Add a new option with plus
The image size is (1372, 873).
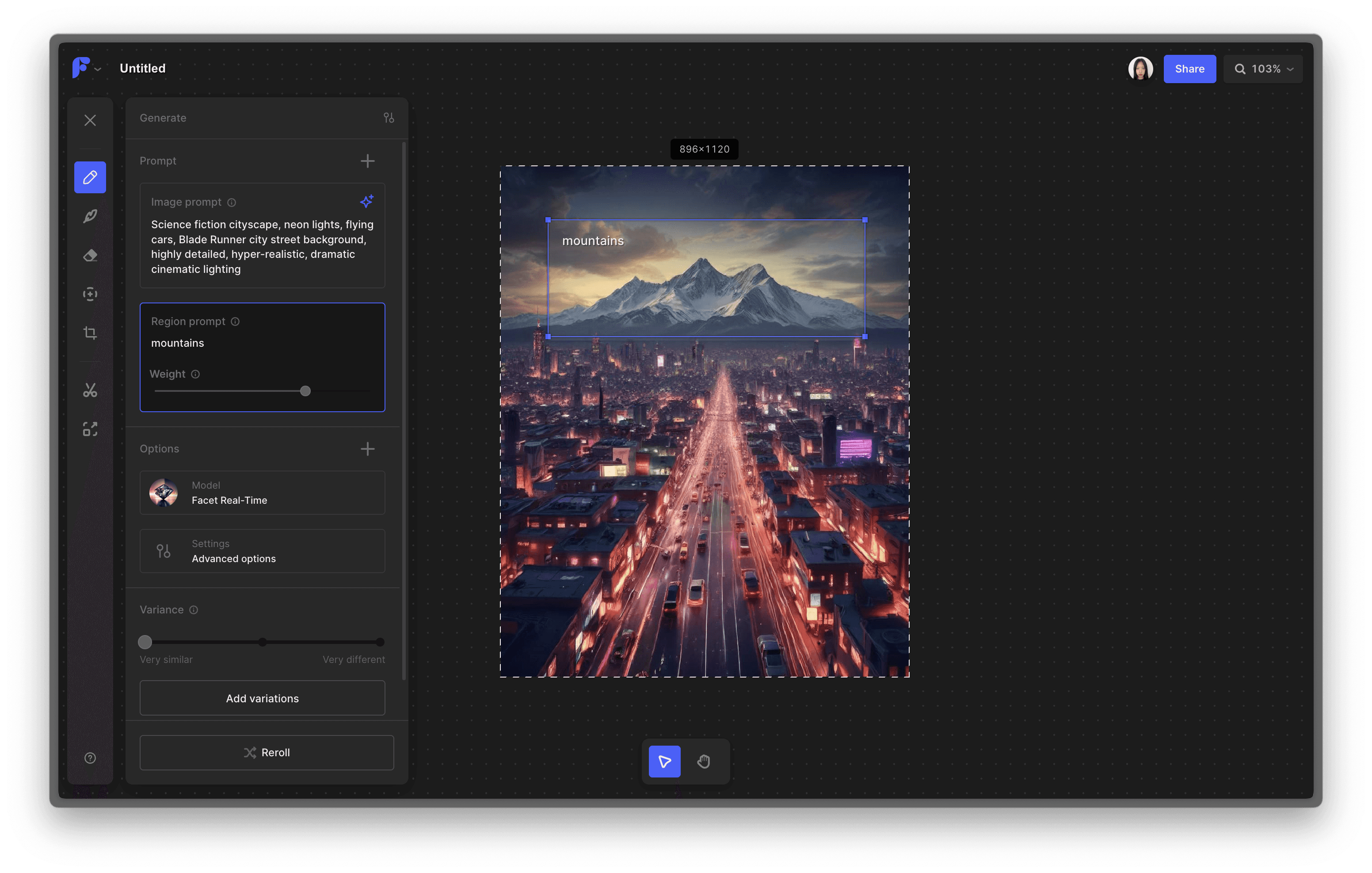[x=367, y=449]
